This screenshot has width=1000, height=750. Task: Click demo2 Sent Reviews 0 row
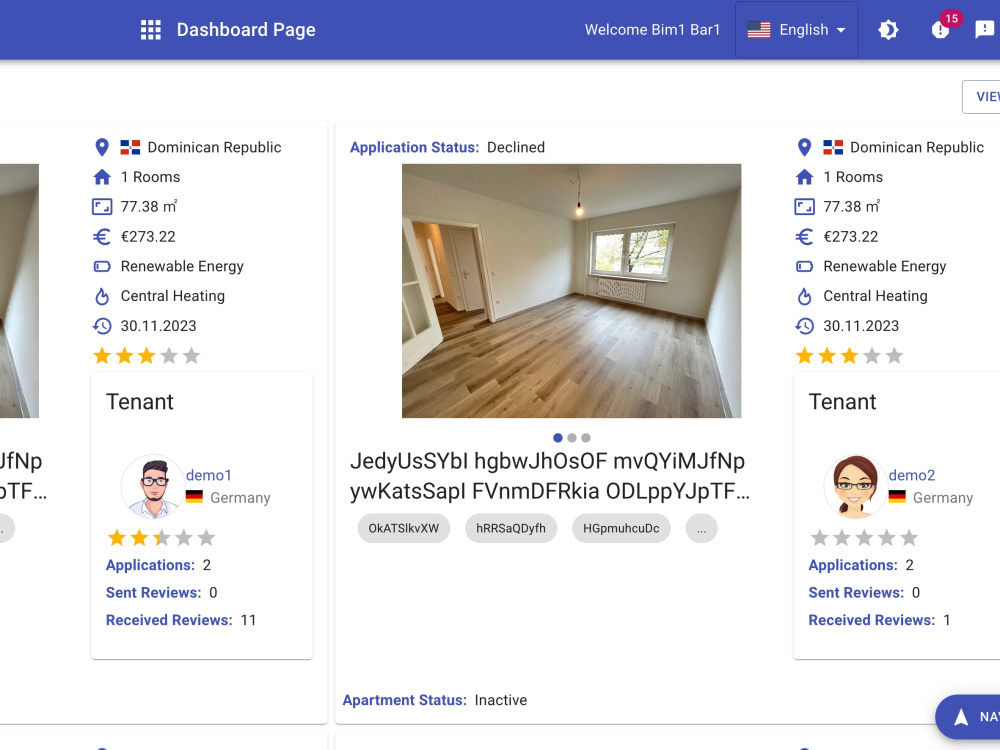[x=864, y=592]
